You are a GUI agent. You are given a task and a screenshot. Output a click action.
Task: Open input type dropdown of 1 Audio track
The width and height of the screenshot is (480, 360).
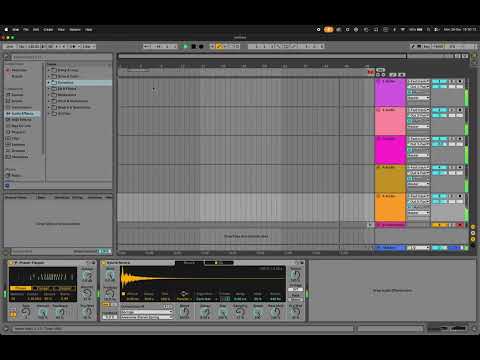[x=418, y=81]
